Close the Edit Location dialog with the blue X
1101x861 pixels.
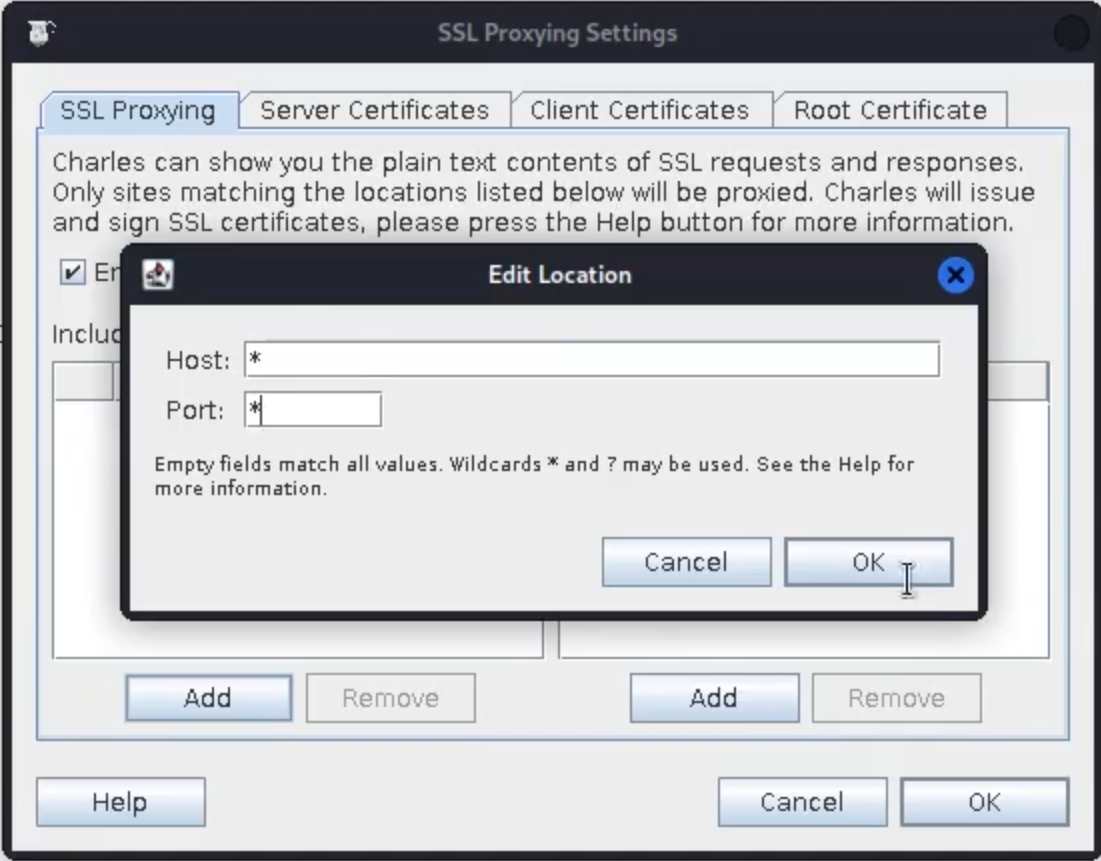[955, 275]
